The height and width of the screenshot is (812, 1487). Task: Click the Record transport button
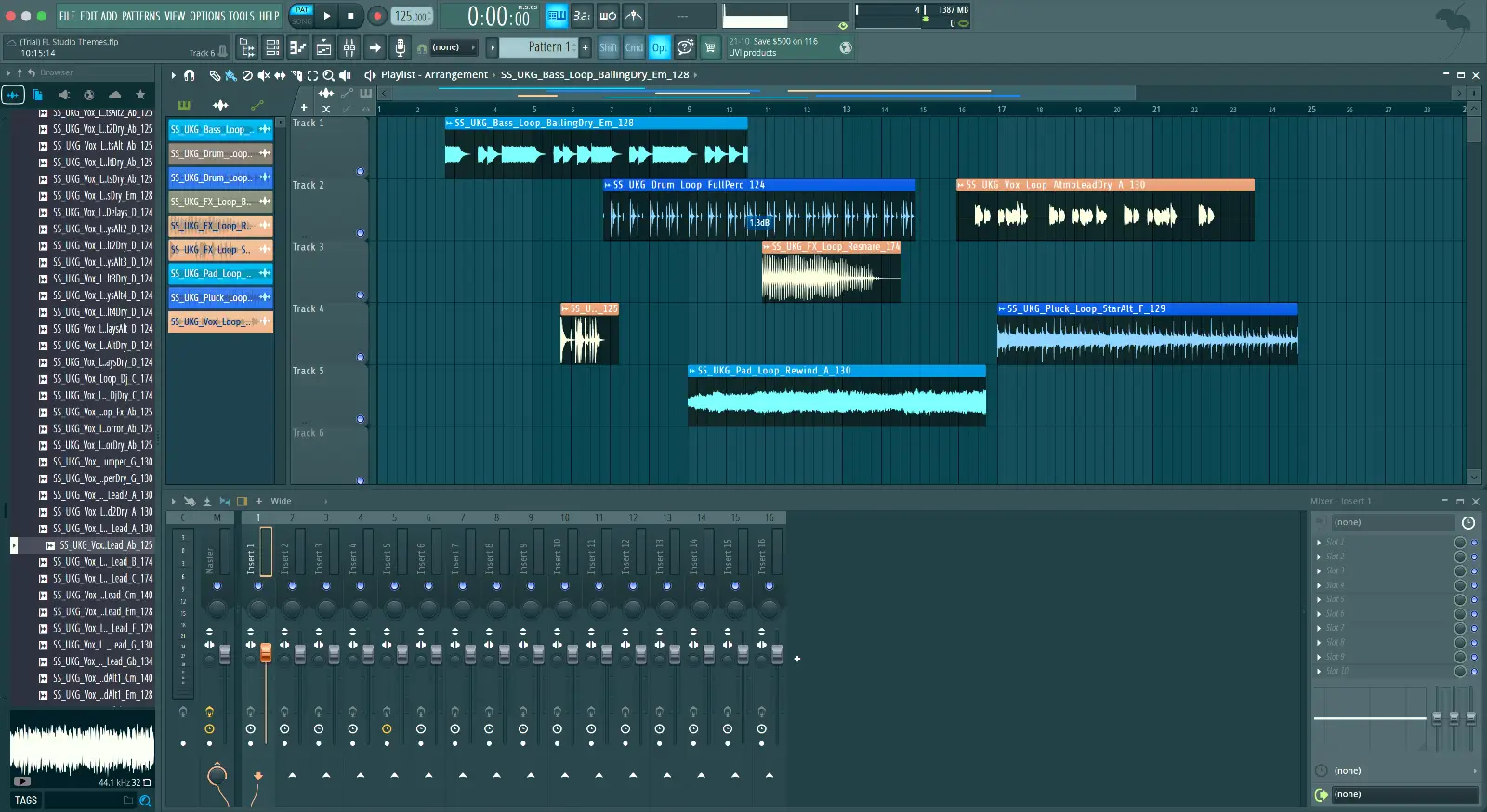coord(376,16)
